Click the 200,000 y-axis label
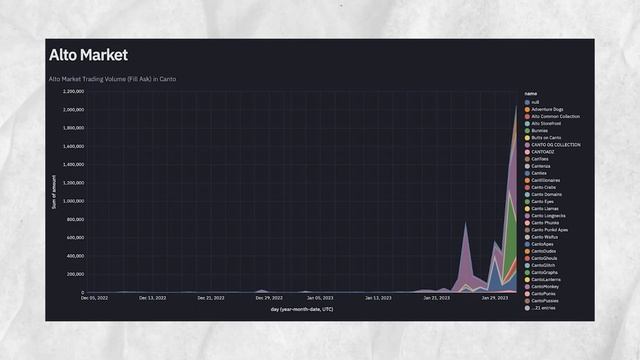 (x=76, y=274)
